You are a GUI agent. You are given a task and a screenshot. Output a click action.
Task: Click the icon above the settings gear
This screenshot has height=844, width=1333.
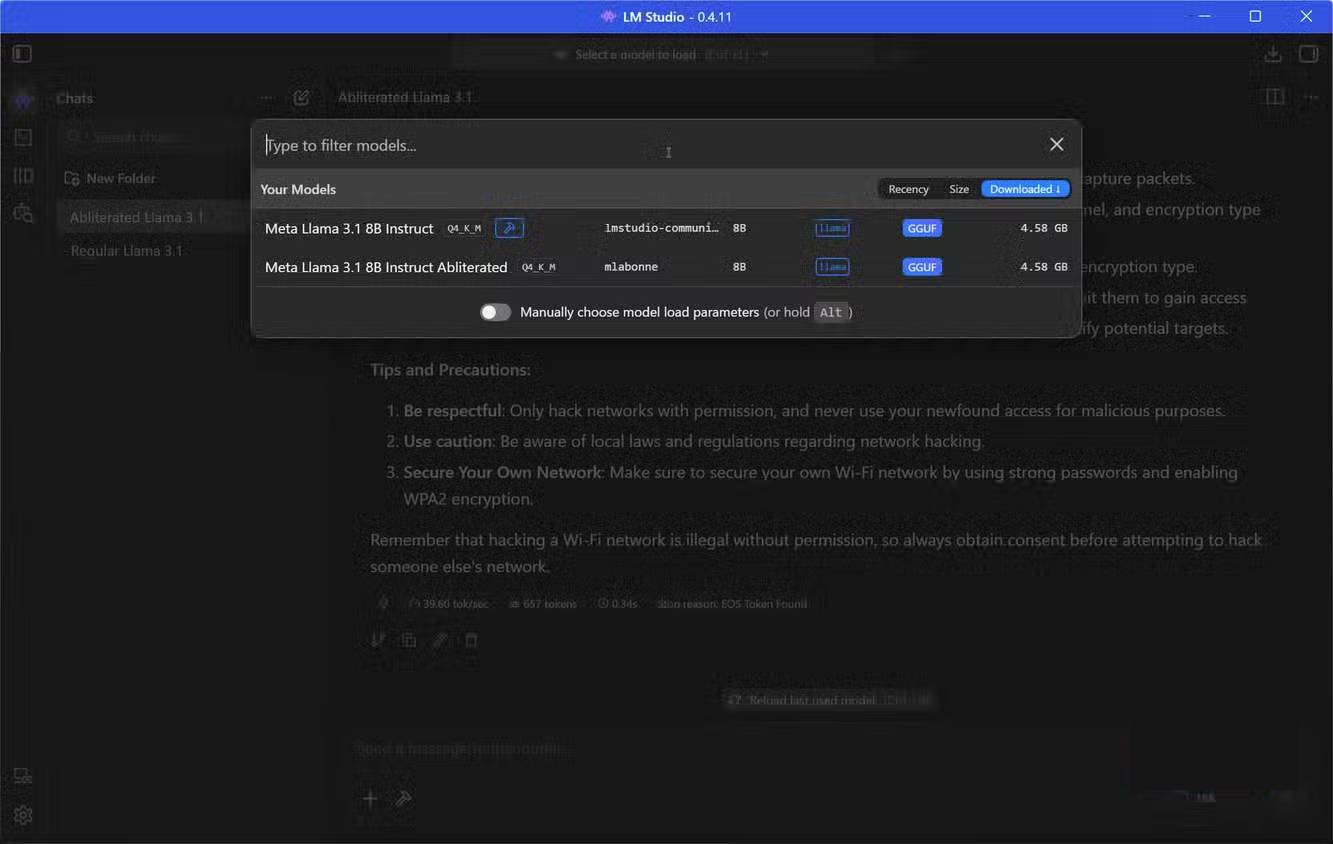tap(23, 776)
